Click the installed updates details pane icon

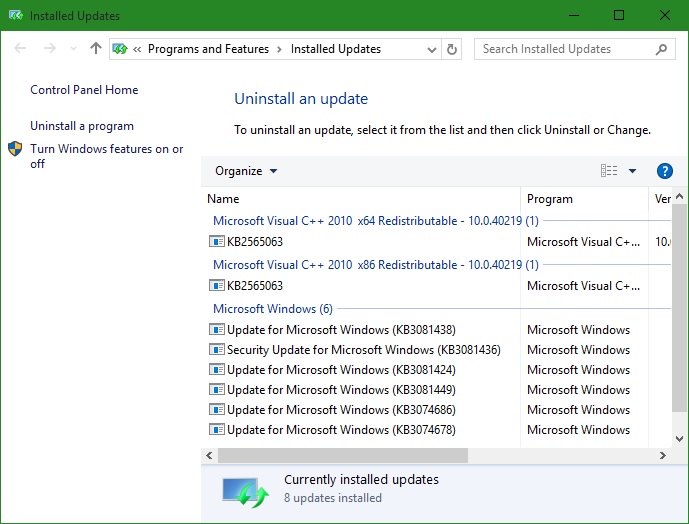pos(245,492)
